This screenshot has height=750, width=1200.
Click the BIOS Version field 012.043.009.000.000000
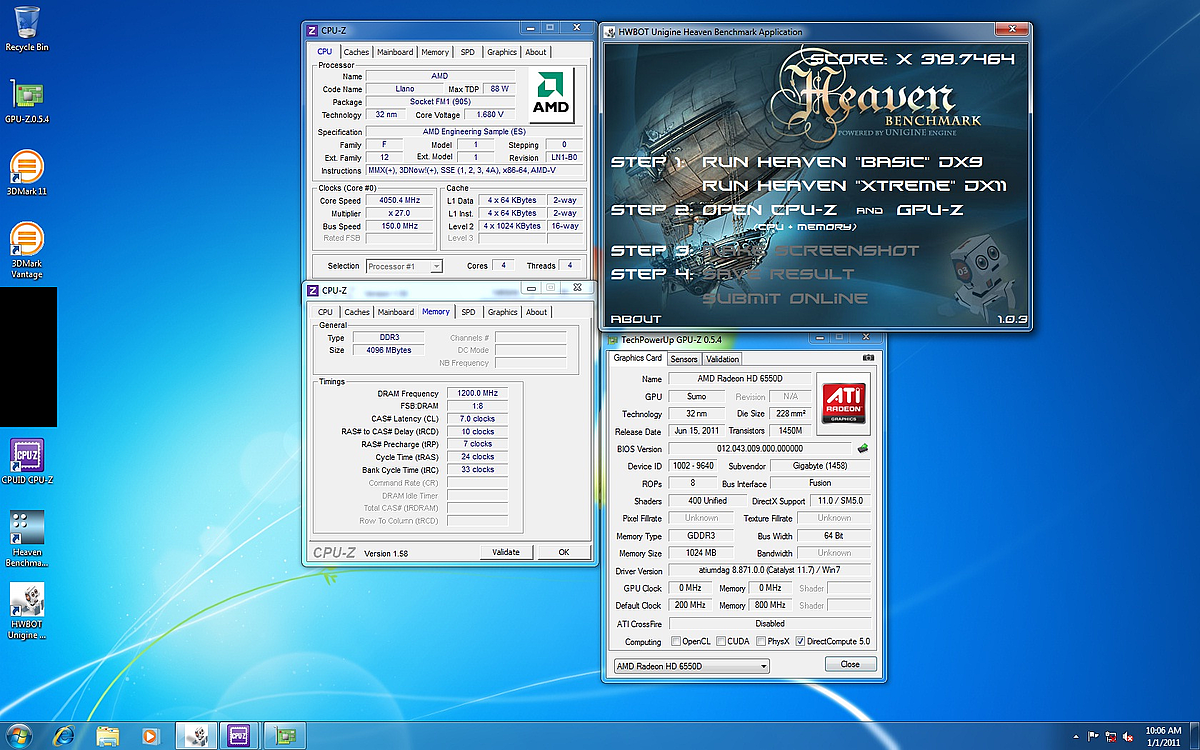[x=759, y=449]
